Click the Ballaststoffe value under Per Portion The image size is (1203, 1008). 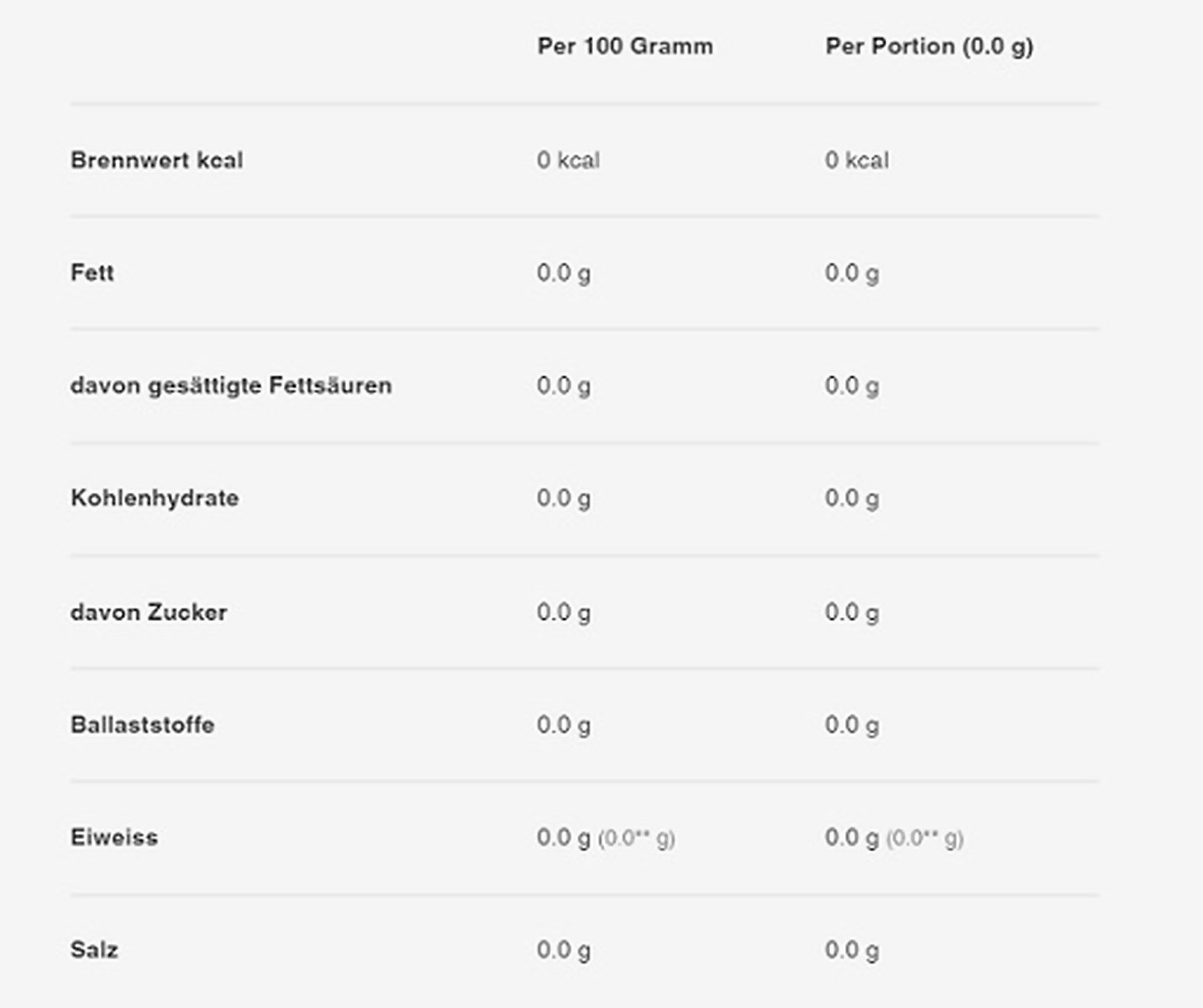tap(852, 725)
